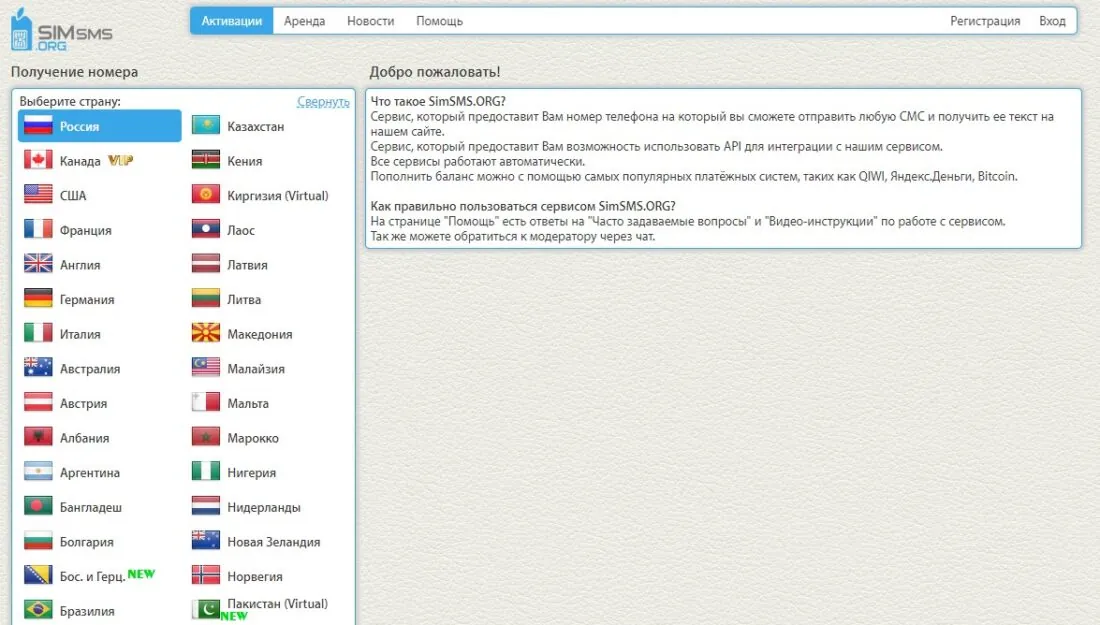The height and width of the screenshot is (625, 1100).
Task: Open the Помощь page
Action: (438, 20)
